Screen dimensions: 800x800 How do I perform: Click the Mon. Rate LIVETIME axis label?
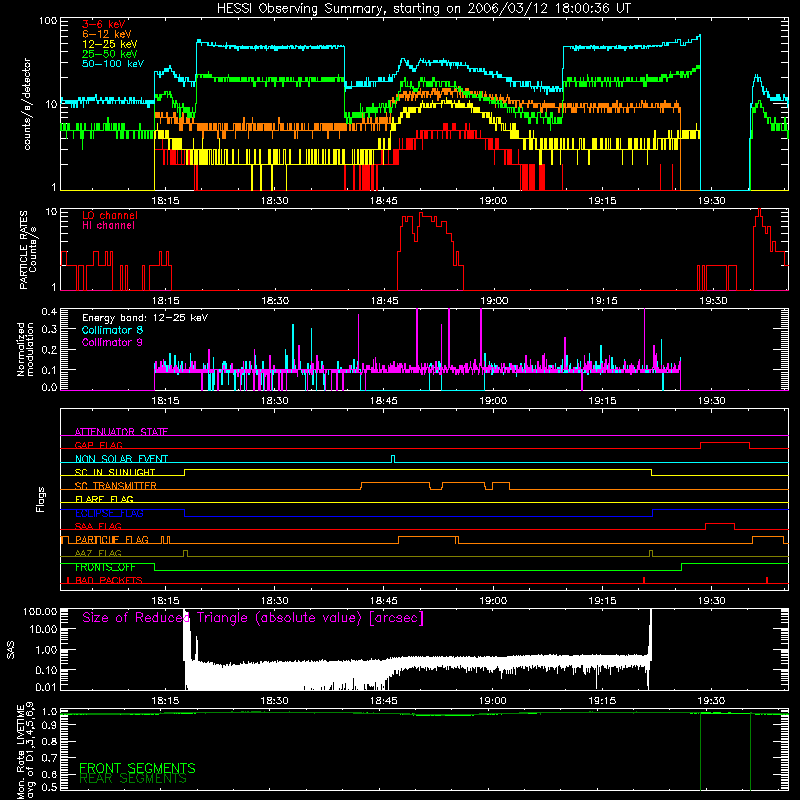click(25, 751)
